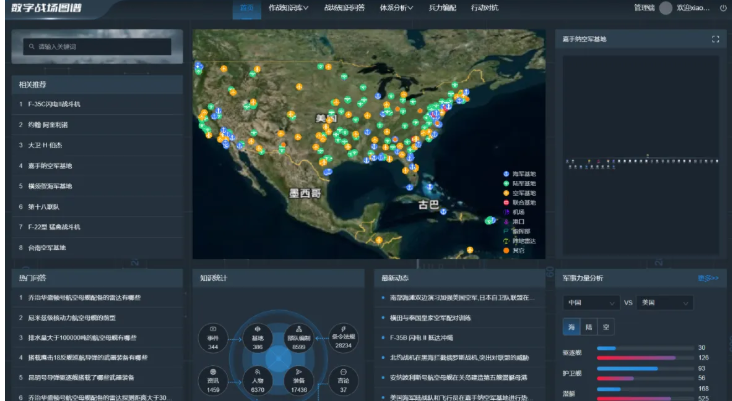This screenshot has height=401, width=732.
Task: Toggle the 海 segment in force analysis
Action: 571,327
